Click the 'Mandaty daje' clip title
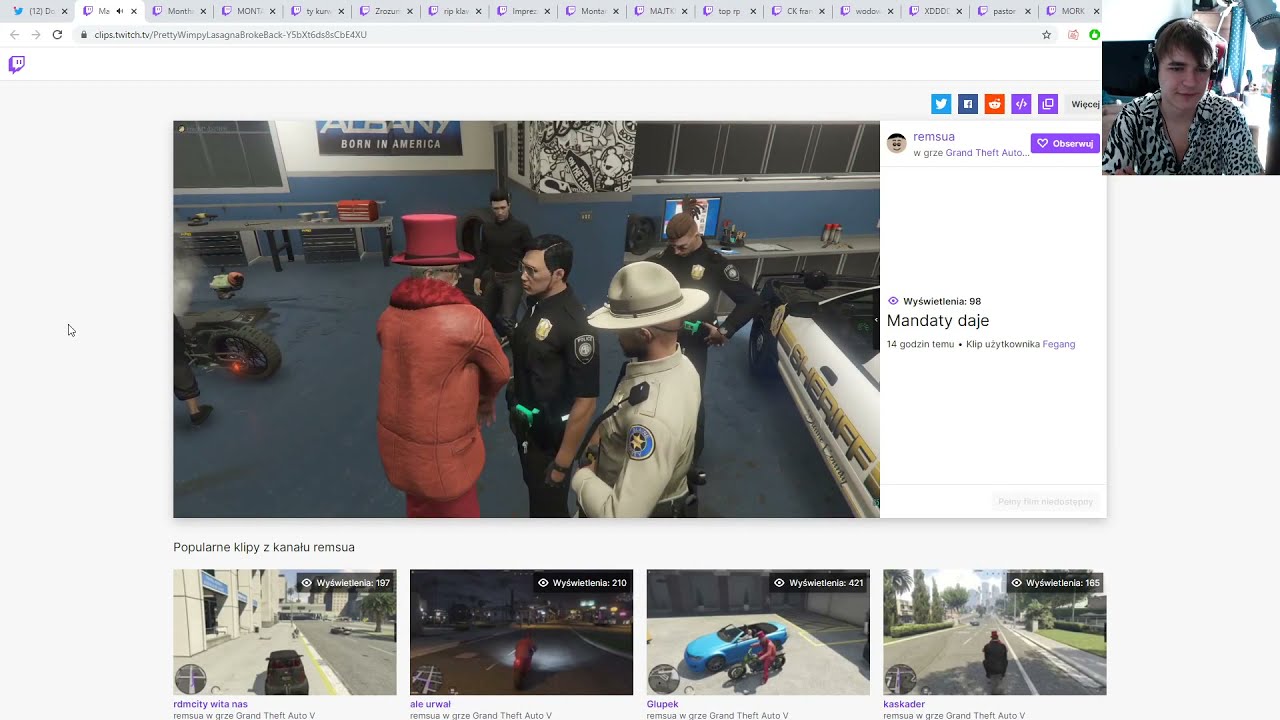 938,321
